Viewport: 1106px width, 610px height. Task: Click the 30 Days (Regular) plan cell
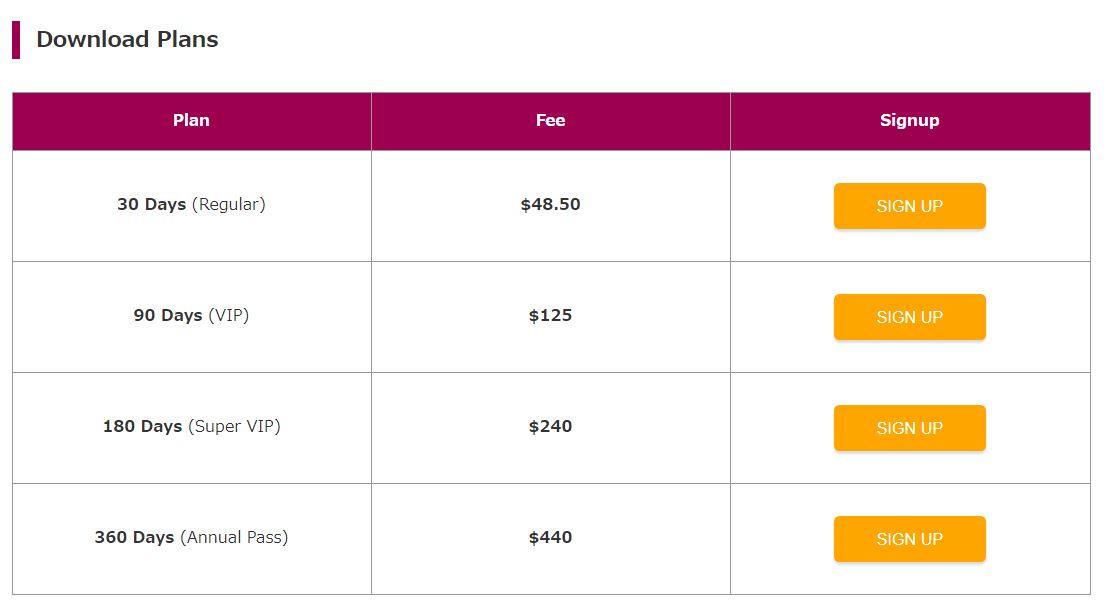point(191,205)
